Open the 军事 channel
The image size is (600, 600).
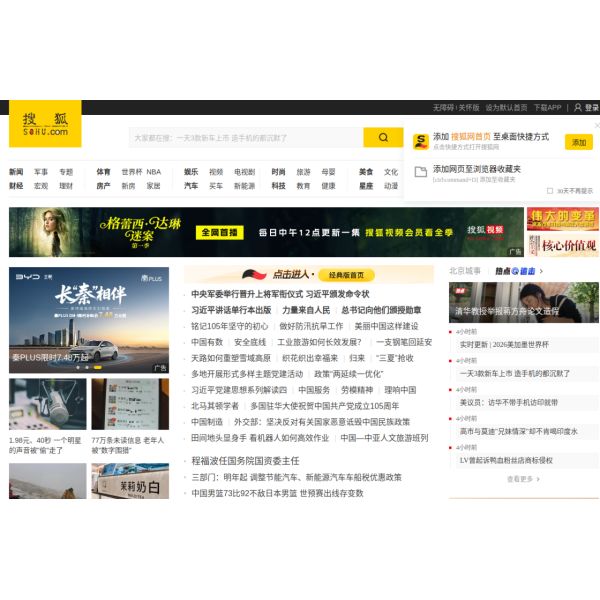(41, 172)
